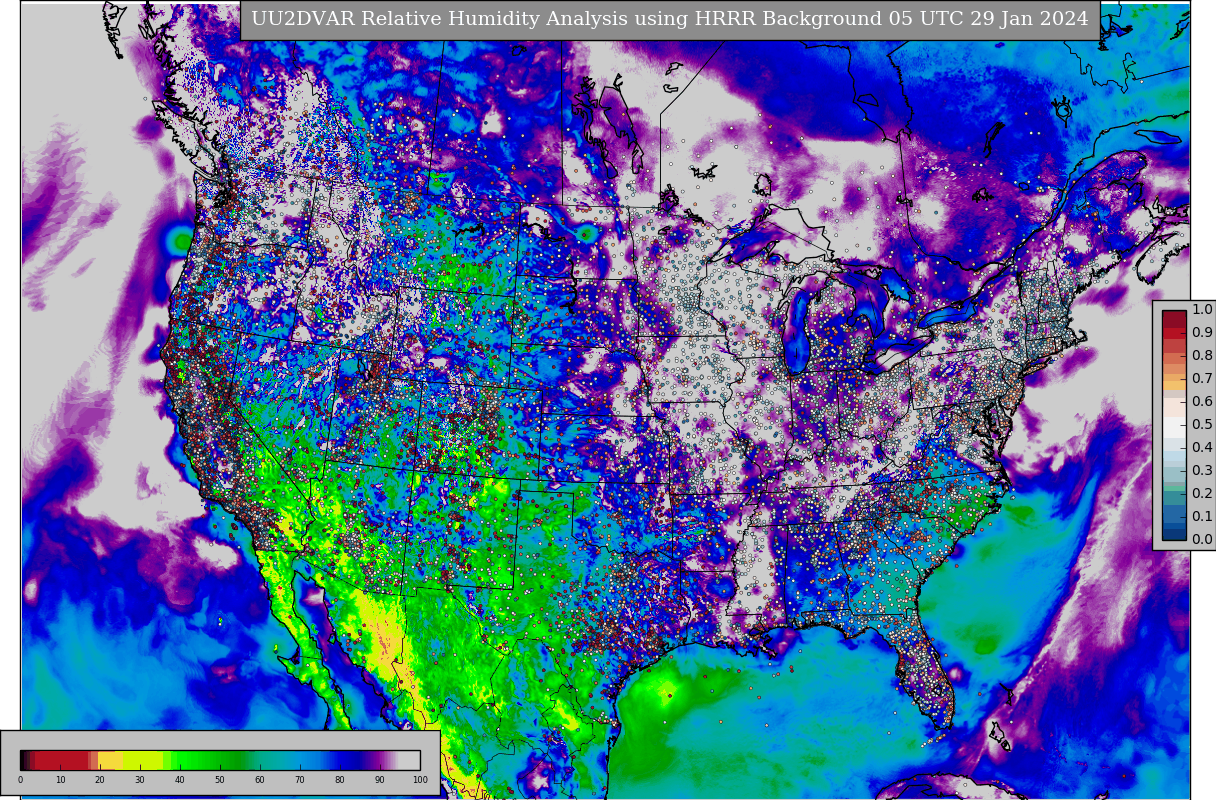This screenshot has width=1216, height=800.
Task: Click the 0 tick on humidity colorbar
Action: point(20,780)
